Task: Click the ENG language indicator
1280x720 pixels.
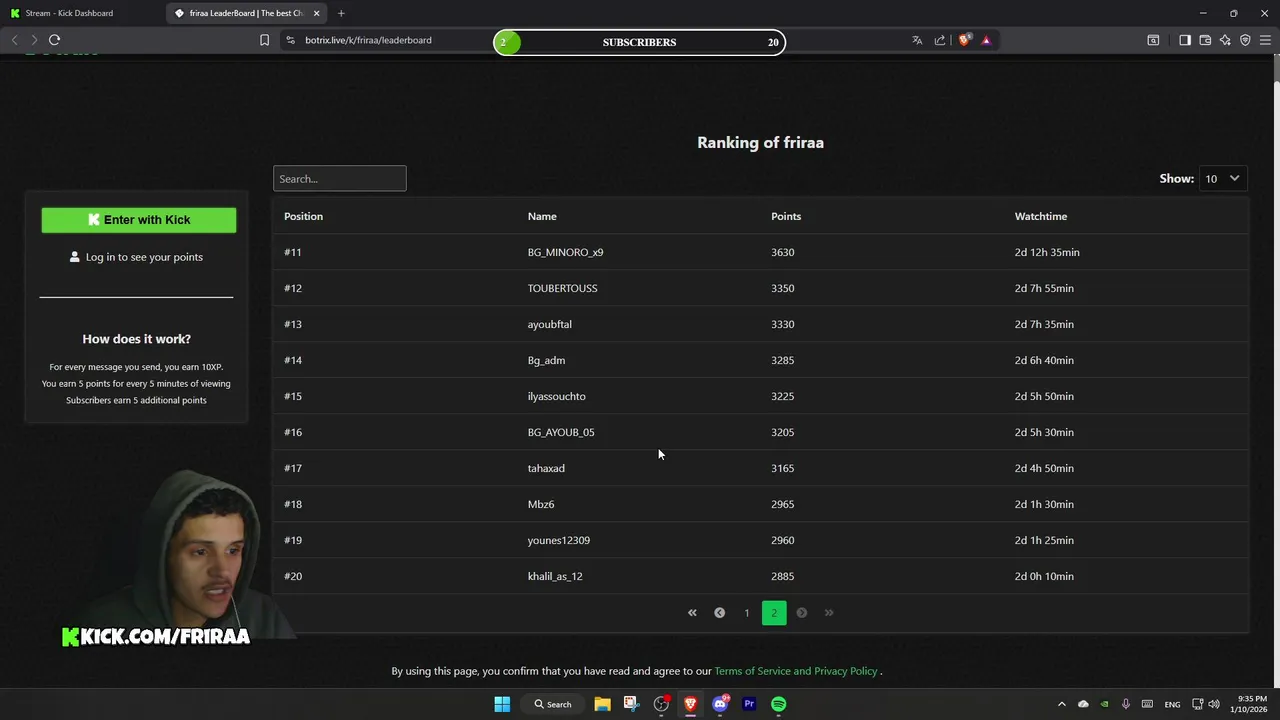Action: tap(1172, 704)
